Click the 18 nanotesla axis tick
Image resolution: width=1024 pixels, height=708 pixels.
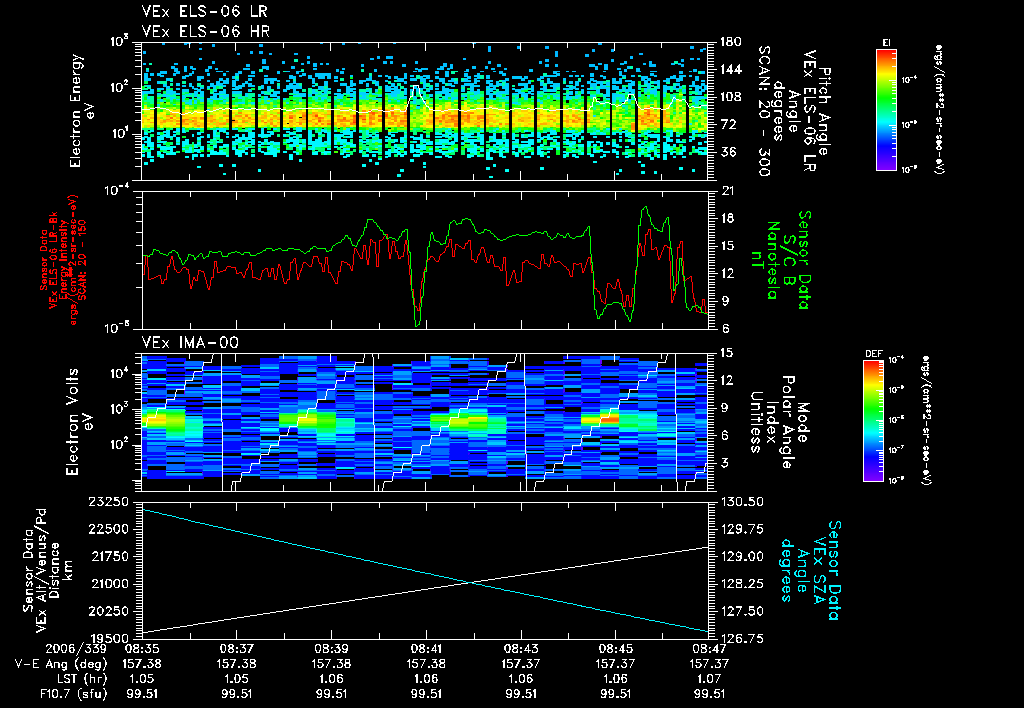point(726,218)
